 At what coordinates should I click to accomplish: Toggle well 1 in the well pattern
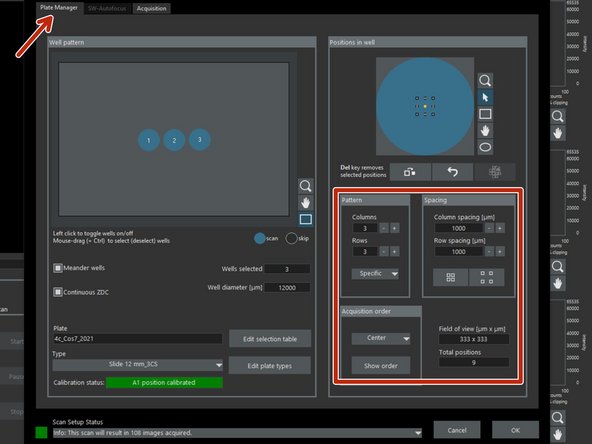(x=148, y=140)
